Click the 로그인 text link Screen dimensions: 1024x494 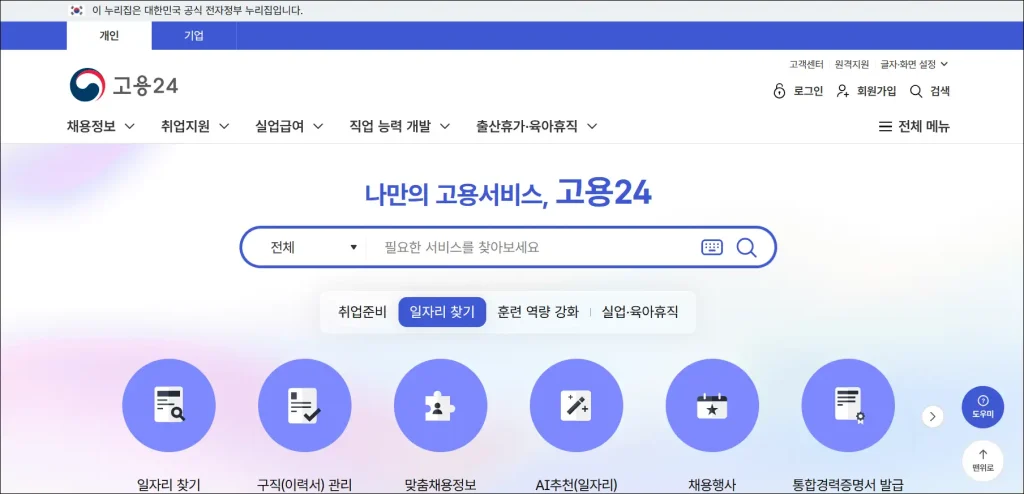click(x=808, y=91)
